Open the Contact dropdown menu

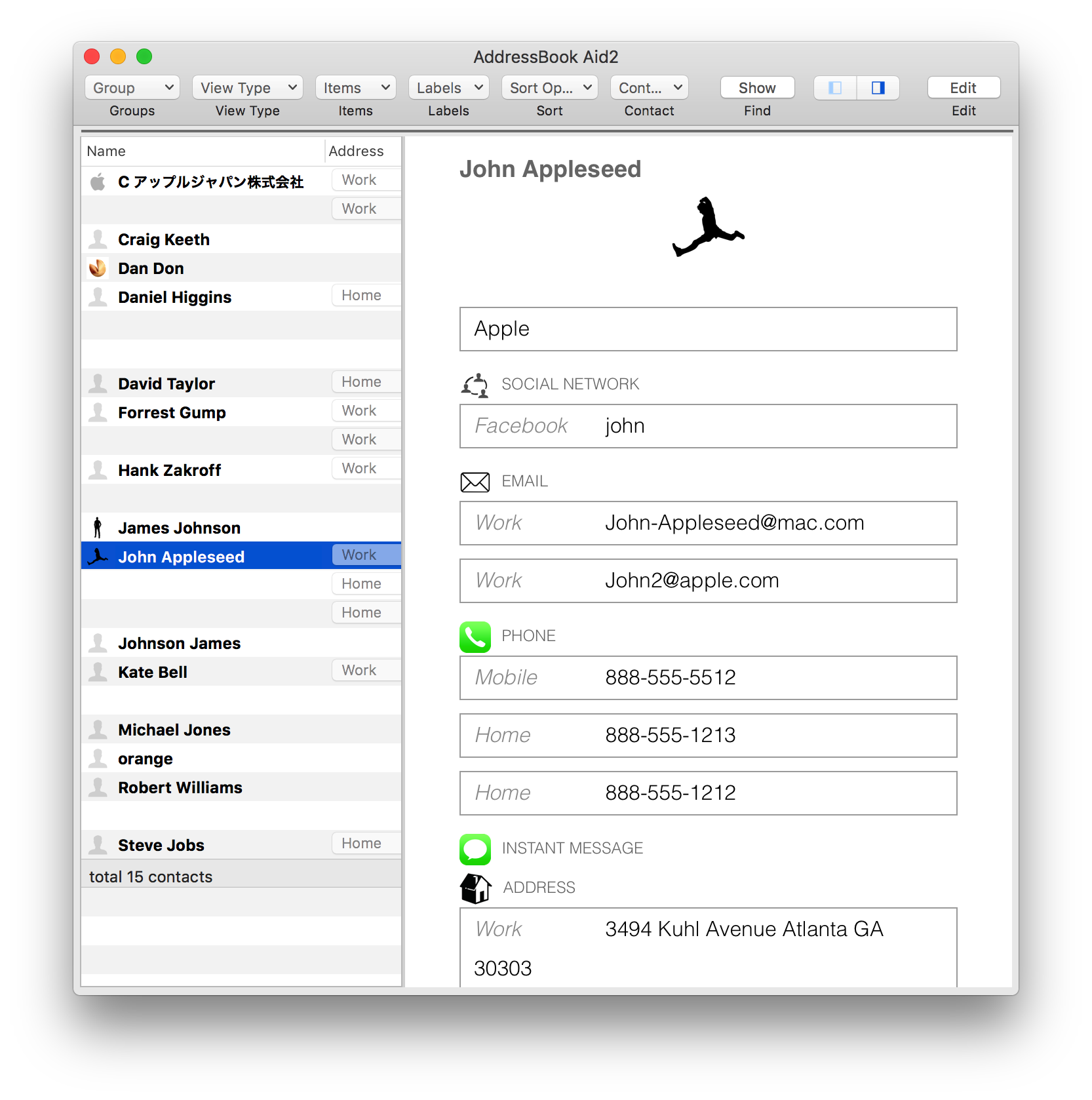pos(649,88)
